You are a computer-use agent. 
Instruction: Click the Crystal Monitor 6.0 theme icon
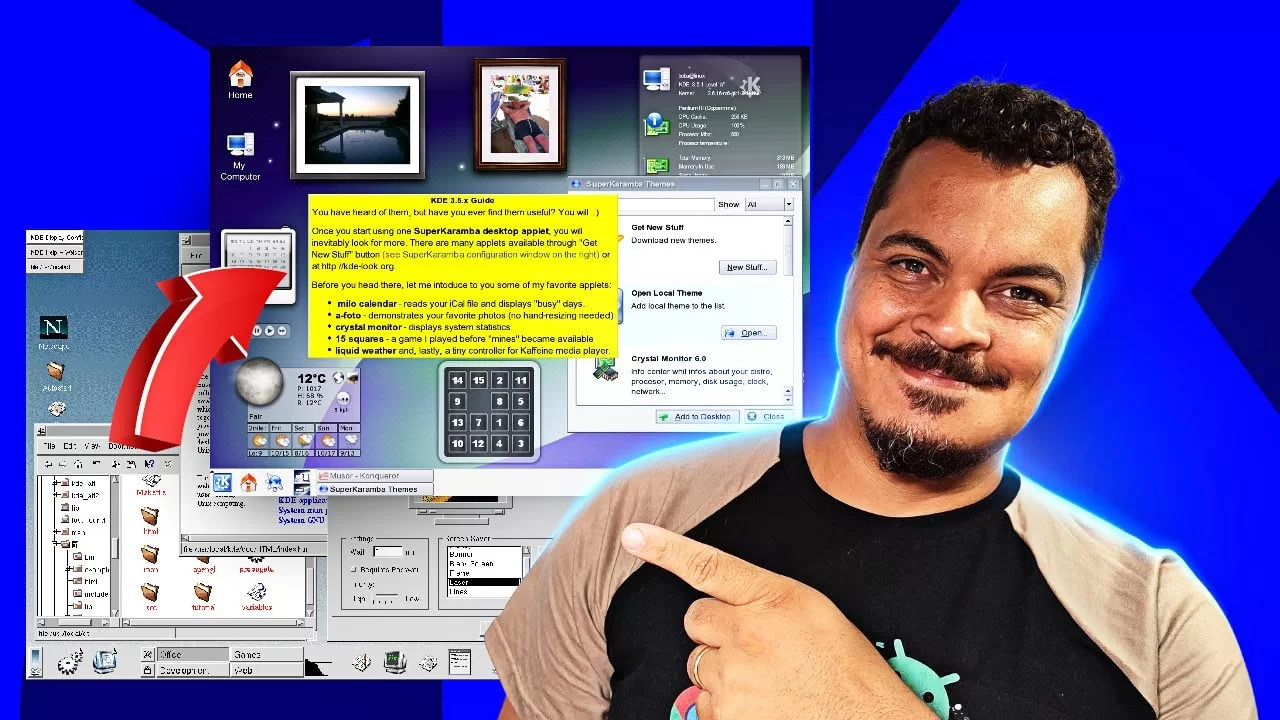click(x=604, y=369)
